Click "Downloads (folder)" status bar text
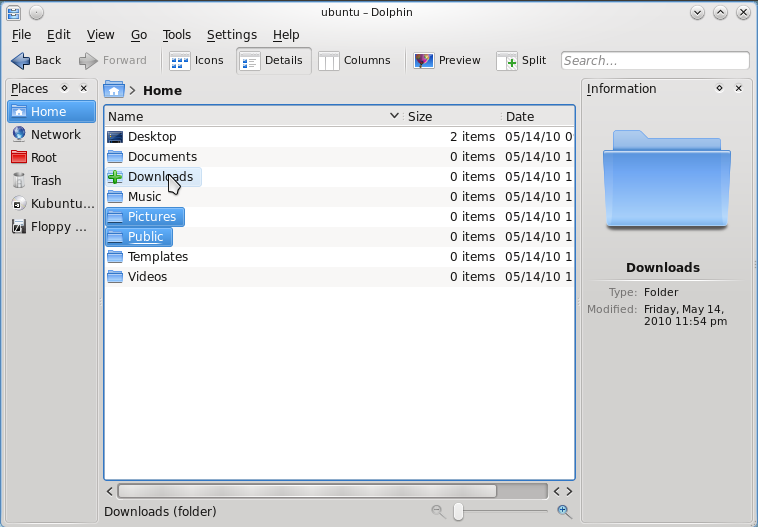758x527 pixels. [160, 512]
